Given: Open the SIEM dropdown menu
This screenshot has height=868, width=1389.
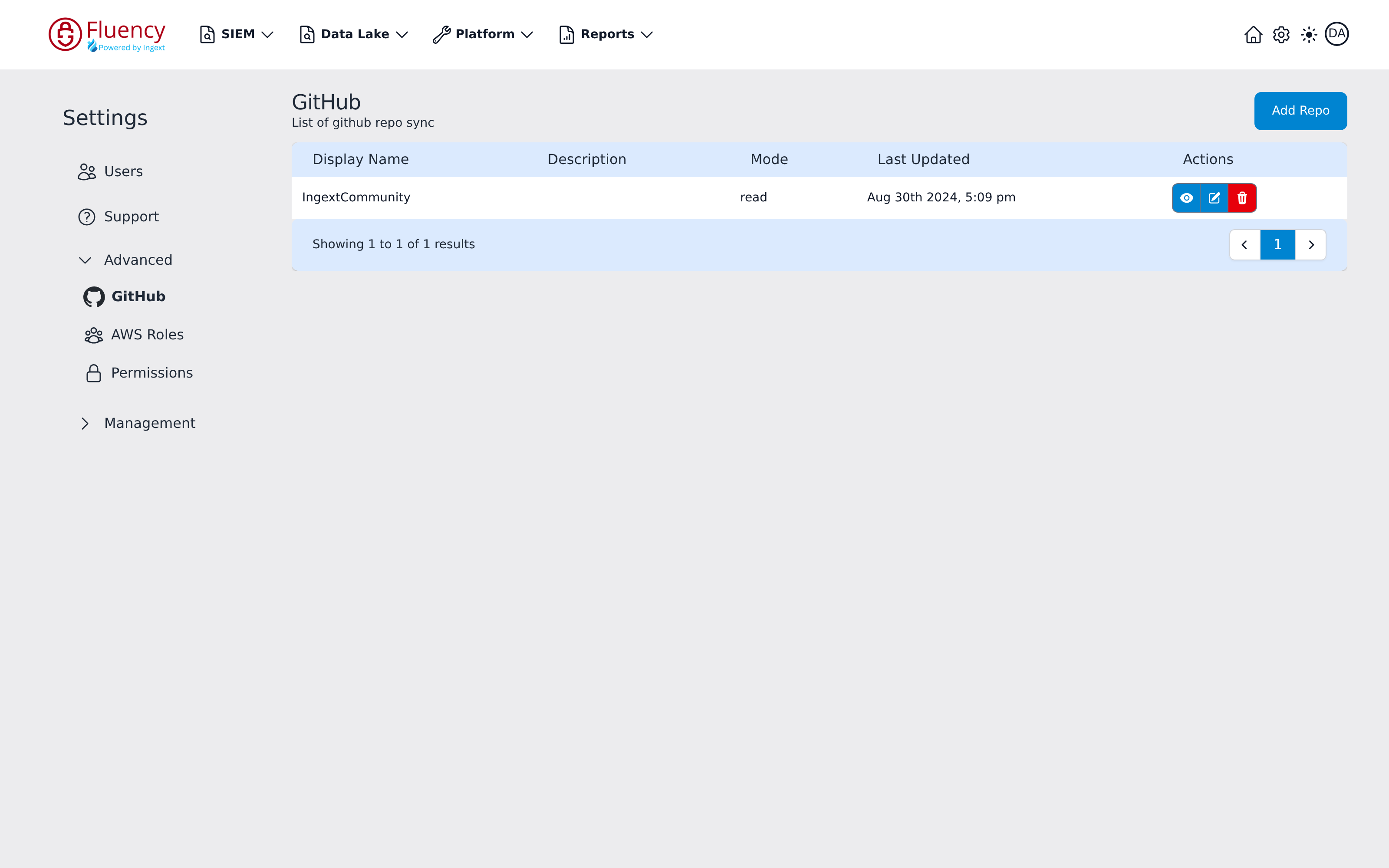Looking at the screenshot, I should [x=237, y=34].
